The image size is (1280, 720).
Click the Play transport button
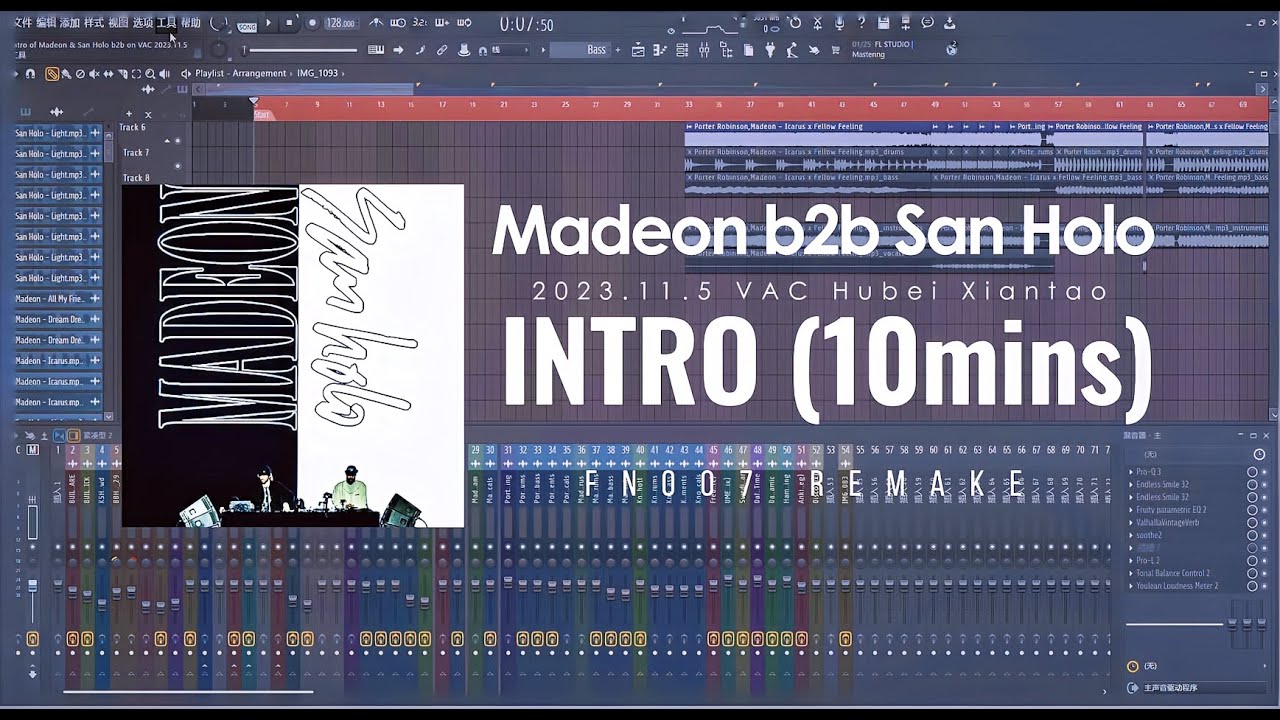(268, 22)
